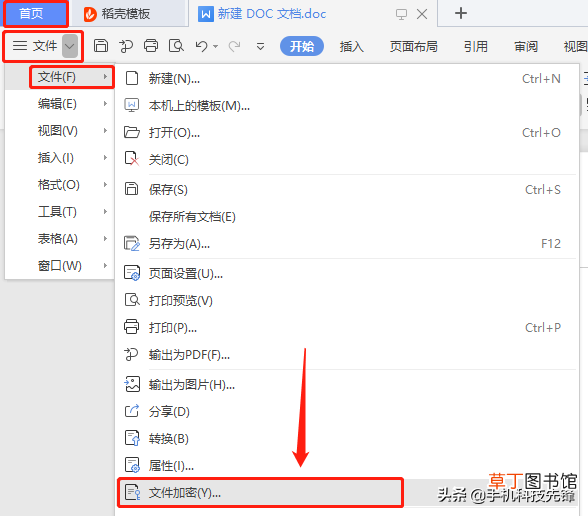Open the 审阅 ribbon tab
This screenshot has width=588, height=516.
coord(526,46)
